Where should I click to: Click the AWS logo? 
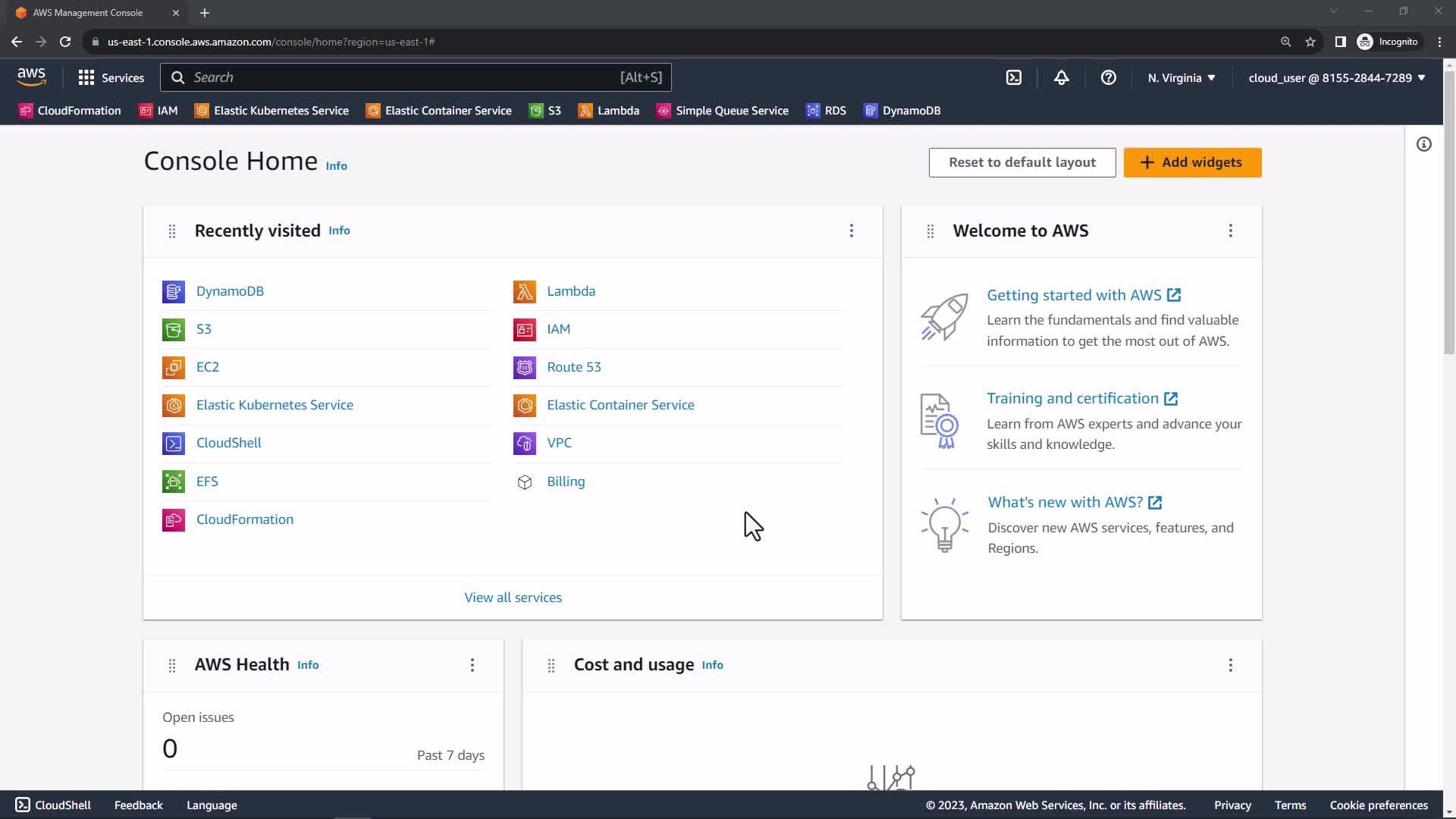(x=31, y=77)
